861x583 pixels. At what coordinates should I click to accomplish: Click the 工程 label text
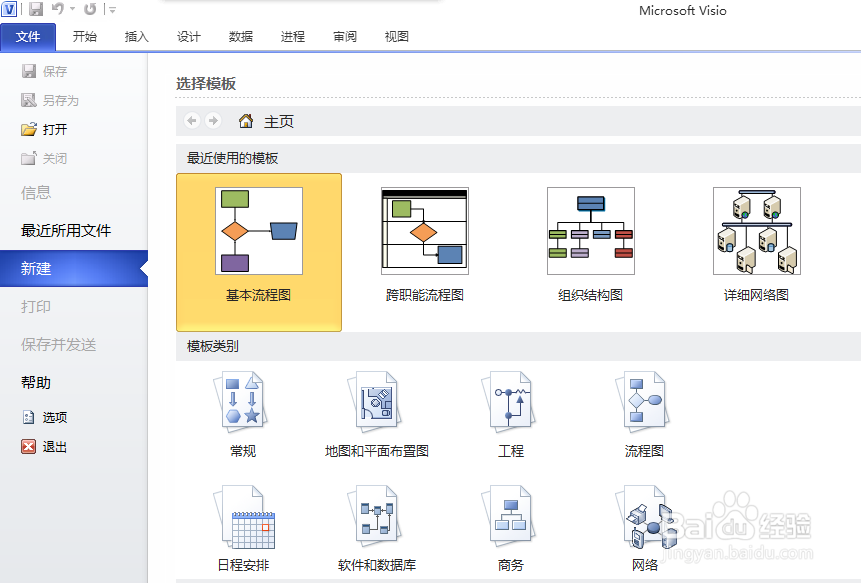511,451
